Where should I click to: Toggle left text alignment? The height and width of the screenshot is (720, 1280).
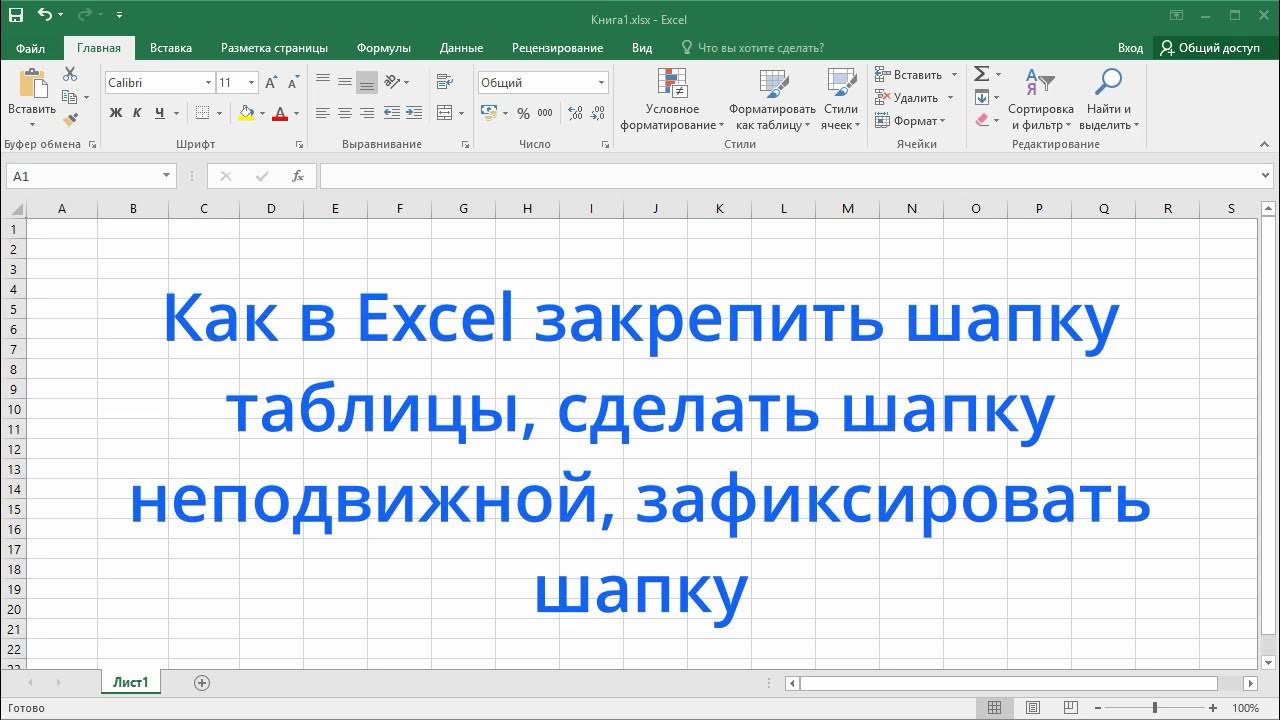pos(323,113)
